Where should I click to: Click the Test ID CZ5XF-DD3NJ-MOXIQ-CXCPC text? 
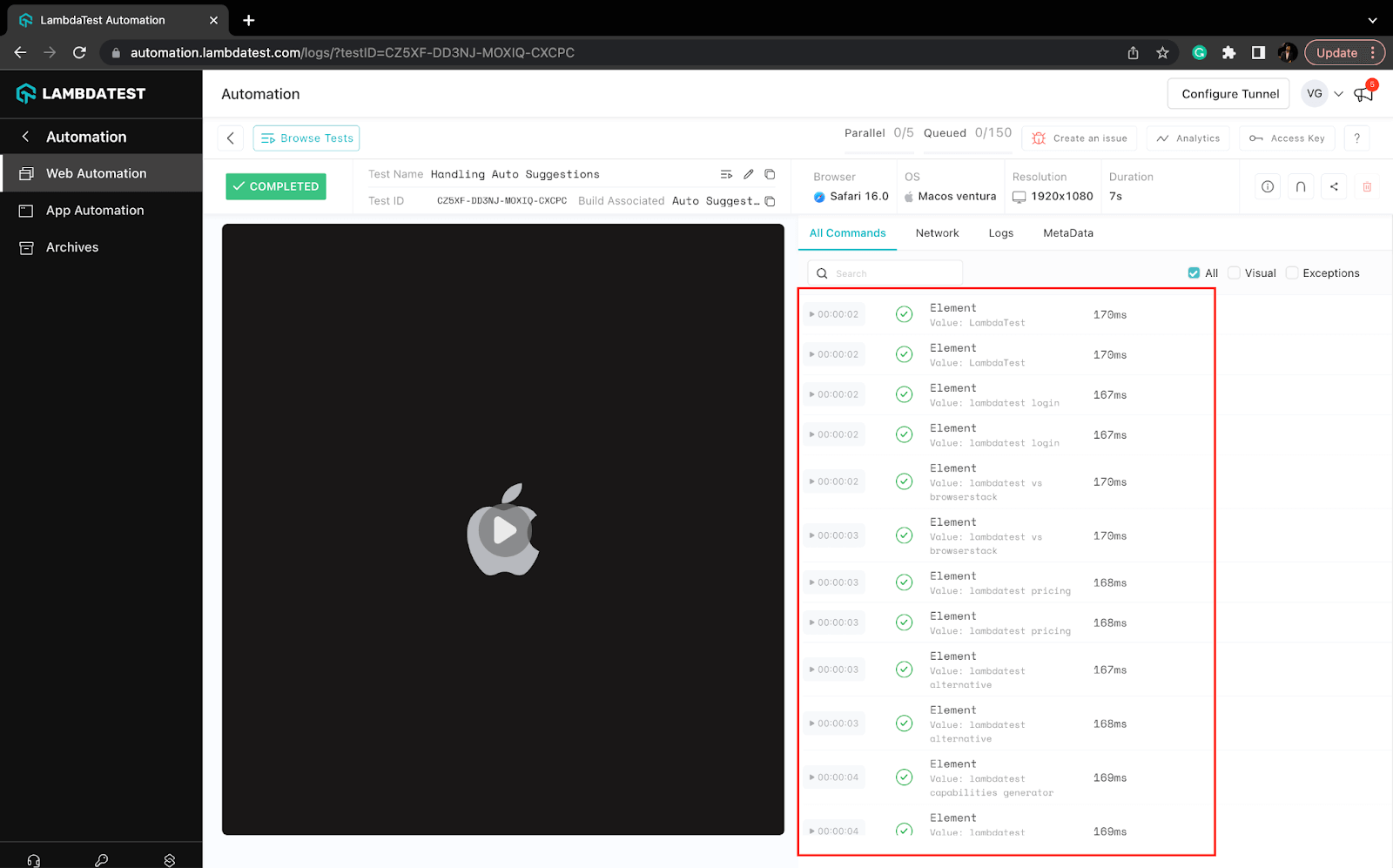(501, 201)
